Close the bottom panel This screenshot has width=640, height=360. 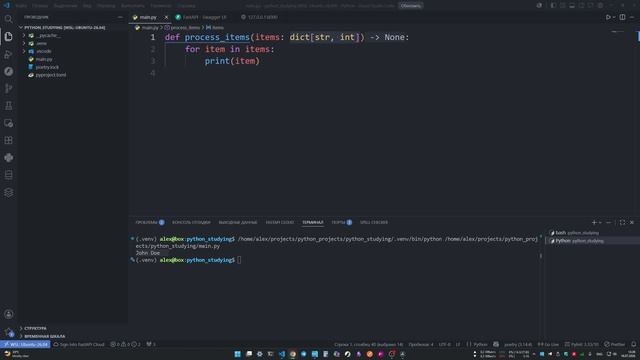point(631,222)
